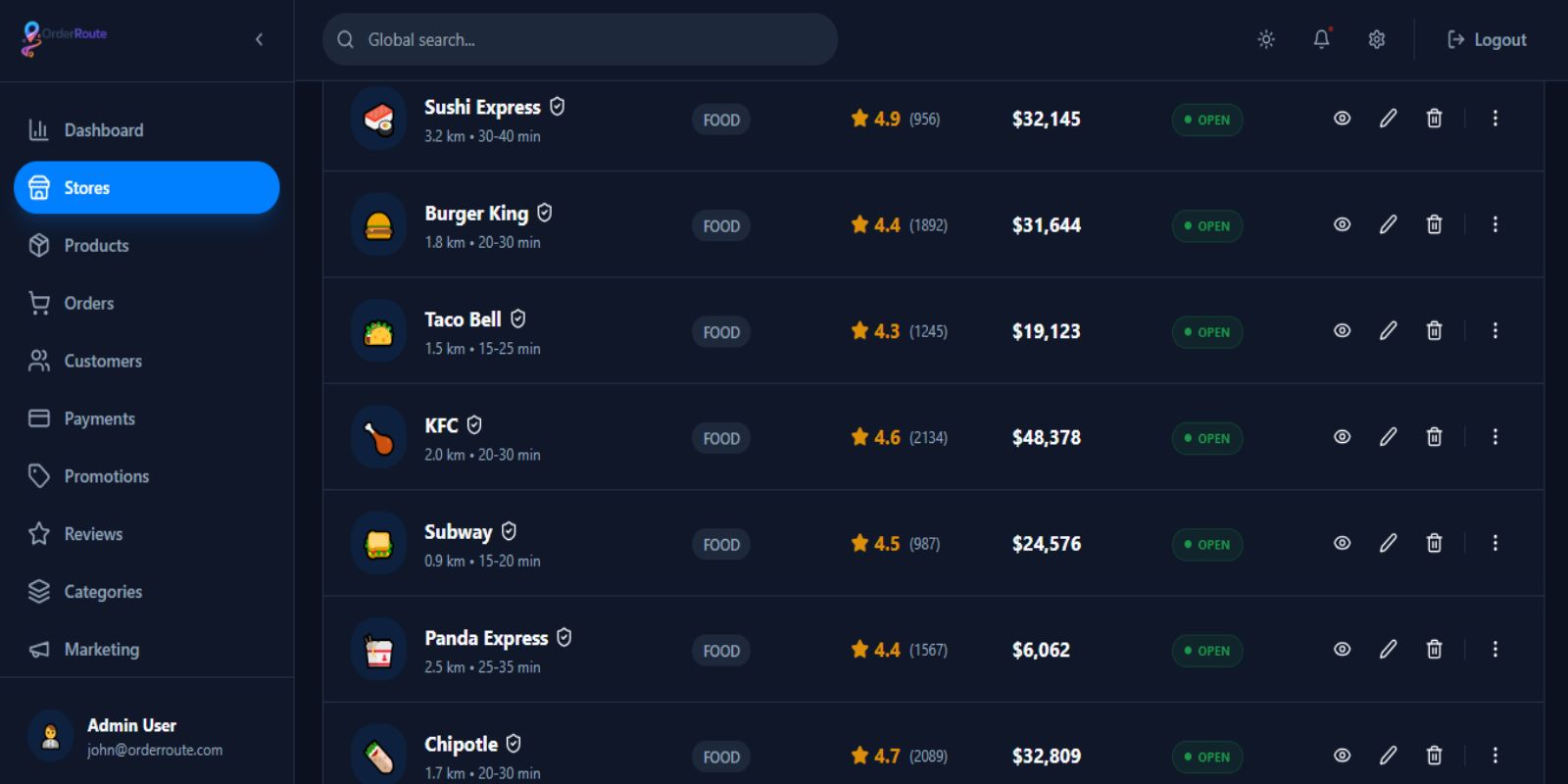Click the Taco Bell store avatar

click(378, 331)
